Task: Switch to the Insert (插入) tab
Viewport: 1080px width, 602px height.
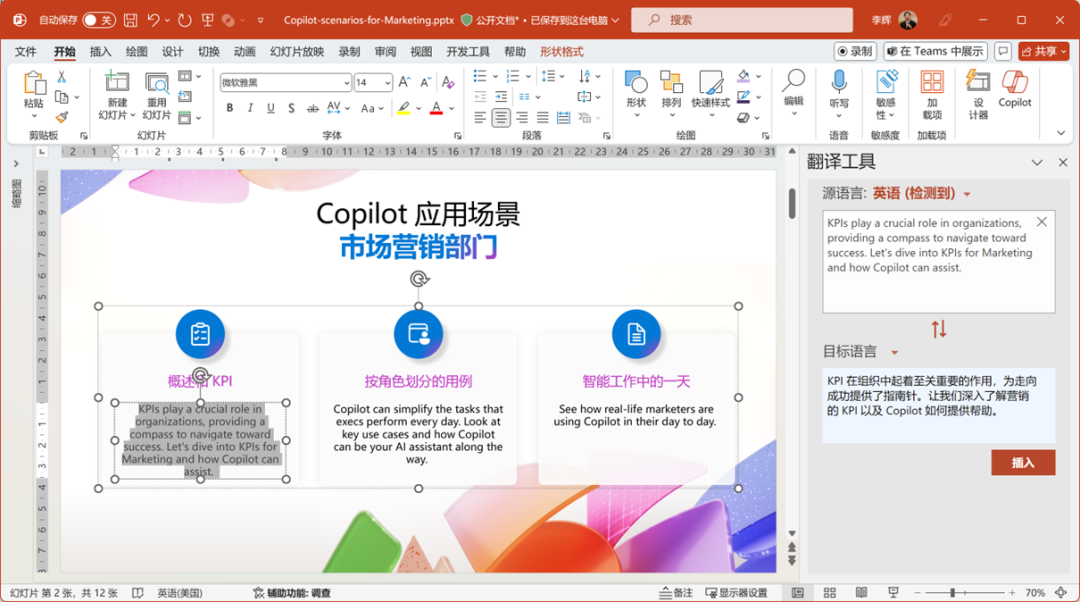Action: (x=100, y=52)
